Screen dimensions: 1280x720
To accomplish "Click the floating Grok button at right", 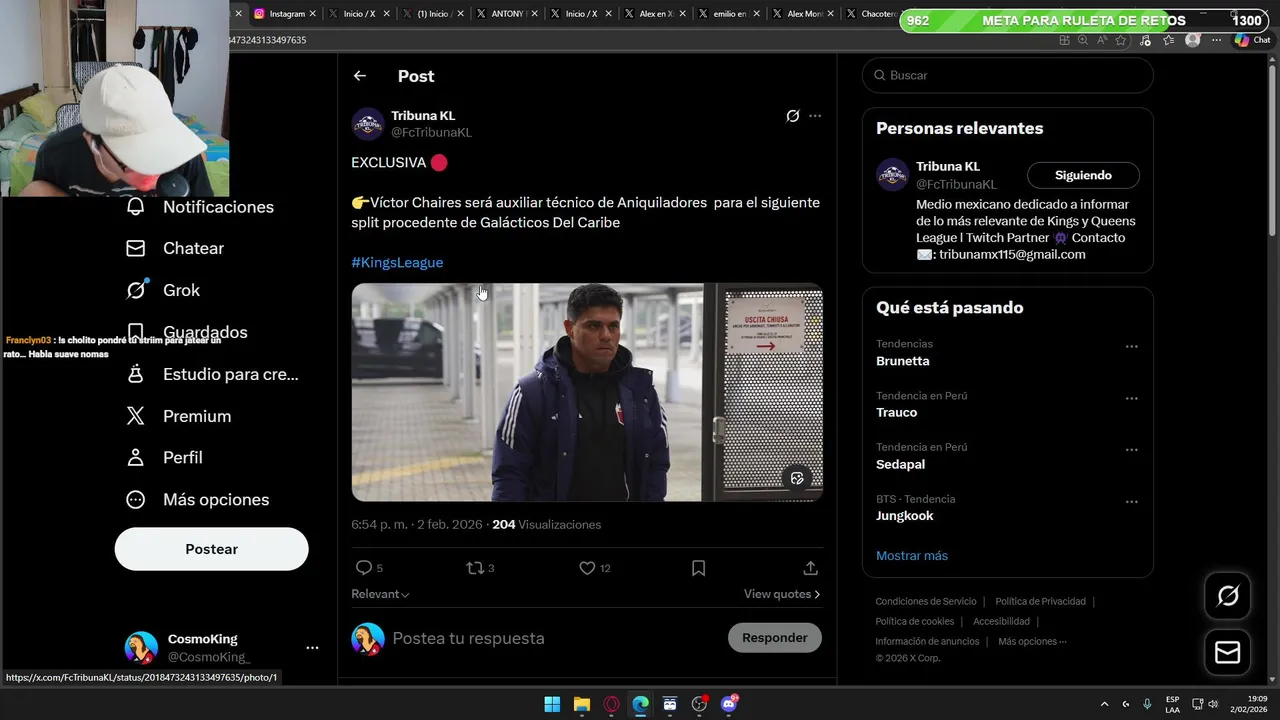I will coord(1228,597).
